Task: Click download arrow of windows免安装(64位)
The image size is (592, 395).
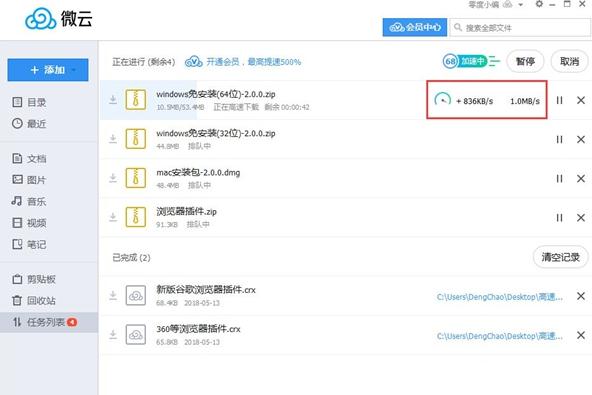Action: (x=113, y=100)
